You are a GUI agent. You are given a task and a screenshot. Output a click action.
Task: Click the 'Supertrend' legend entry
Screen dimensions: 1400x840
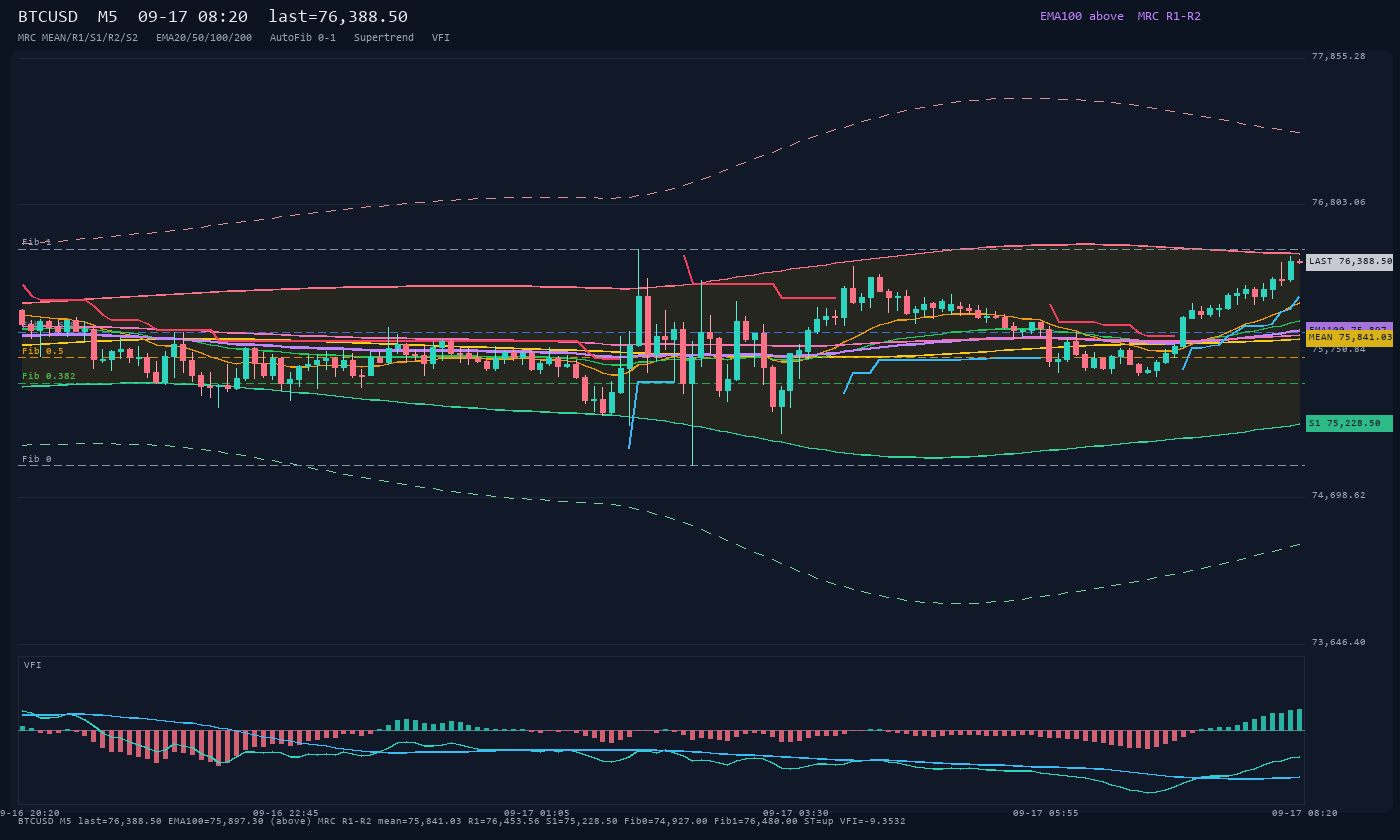point(384,37)
